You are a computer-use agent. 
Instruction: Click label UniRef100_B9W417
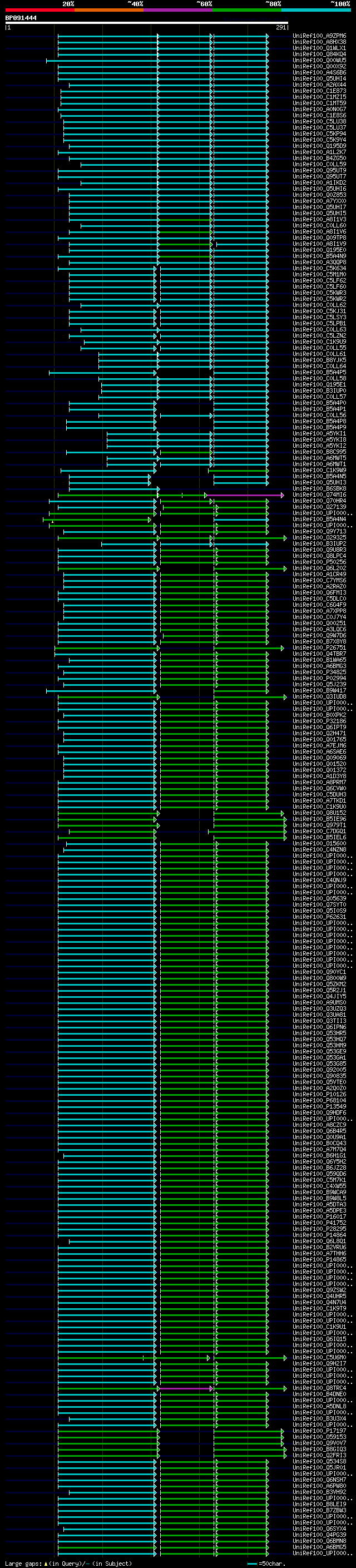[x=319, y=690]
